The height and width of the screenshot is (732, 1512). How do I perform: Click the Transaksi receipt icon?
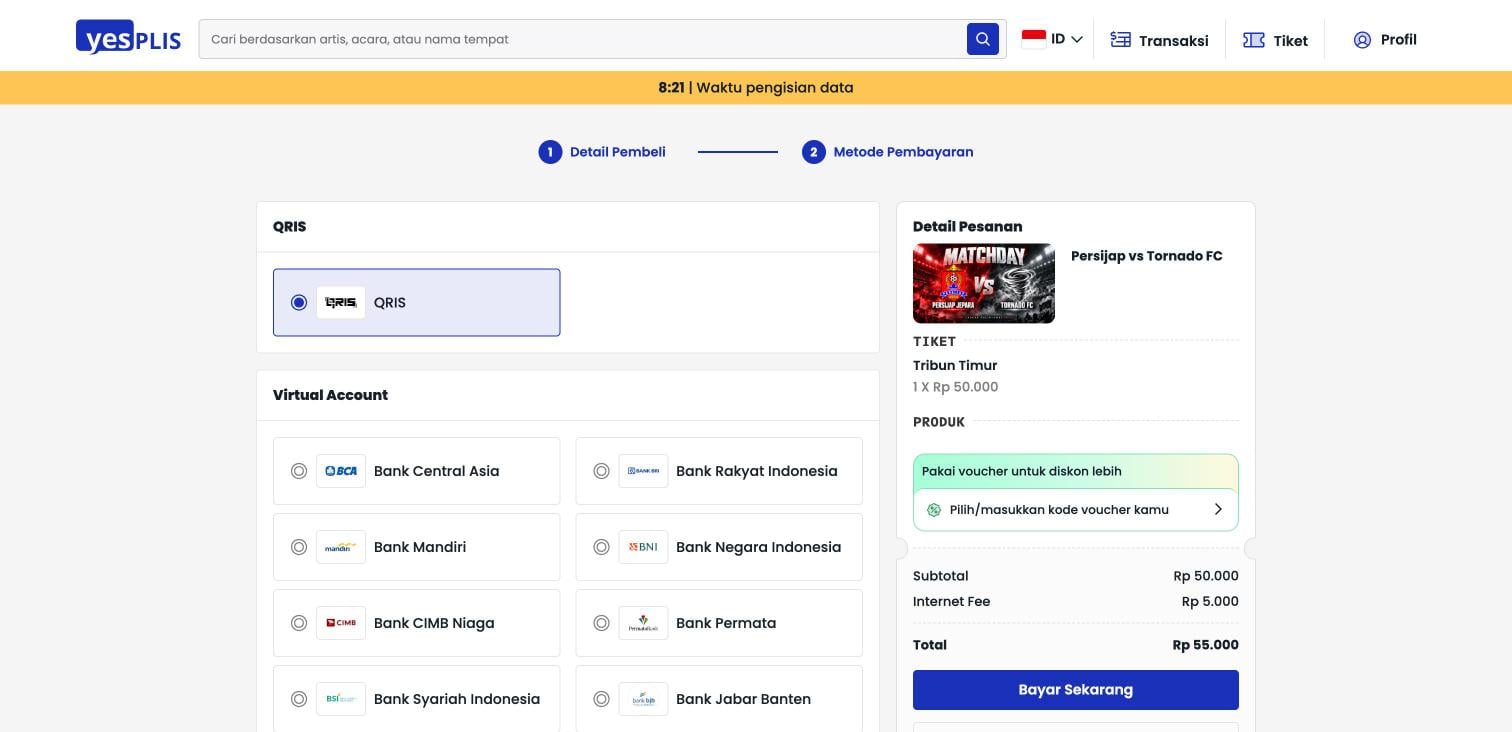(x=1121, y=40)
